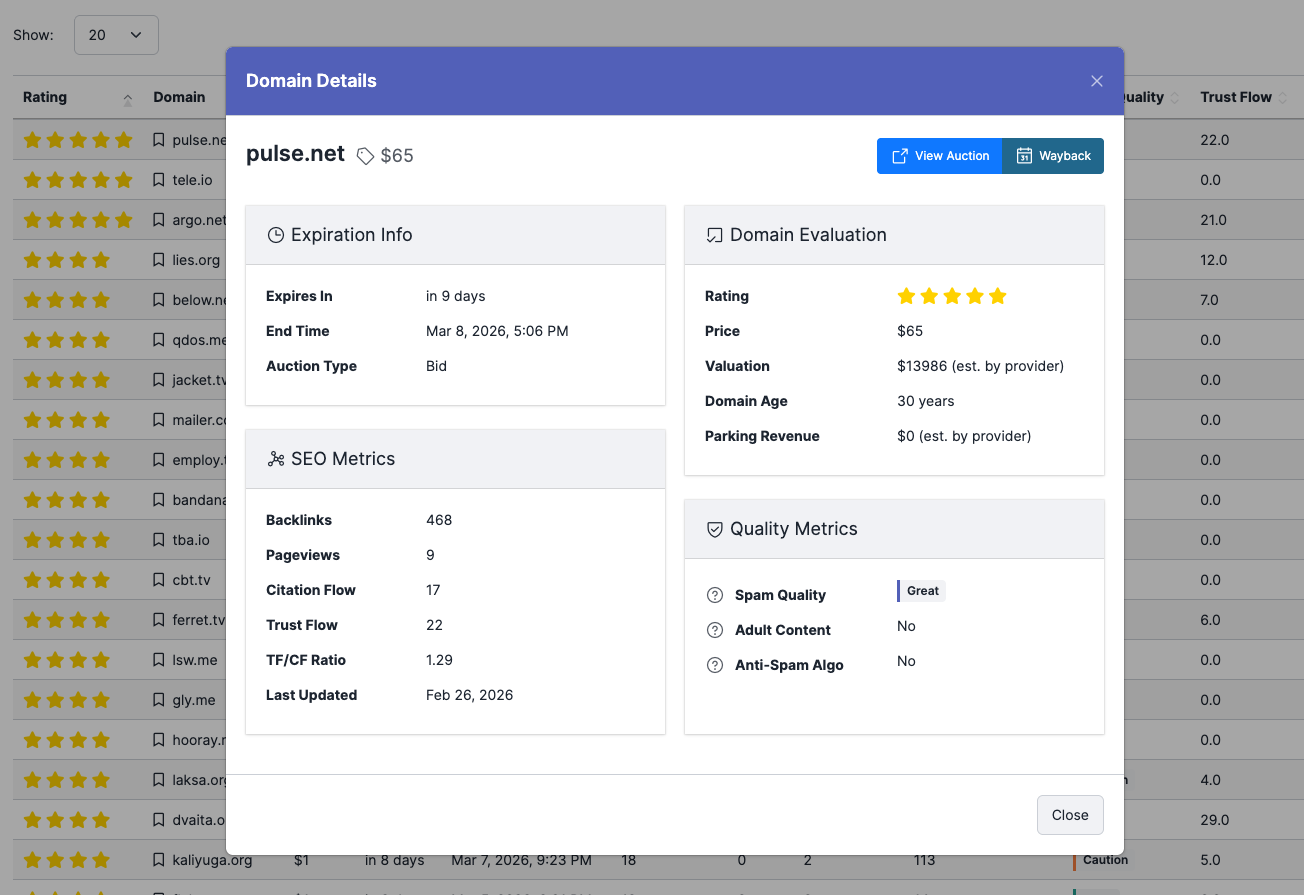Click the wrench icon beside SEO Metrics
Image resolution: width=1304 pixels, height=895 pixels.
275,458
